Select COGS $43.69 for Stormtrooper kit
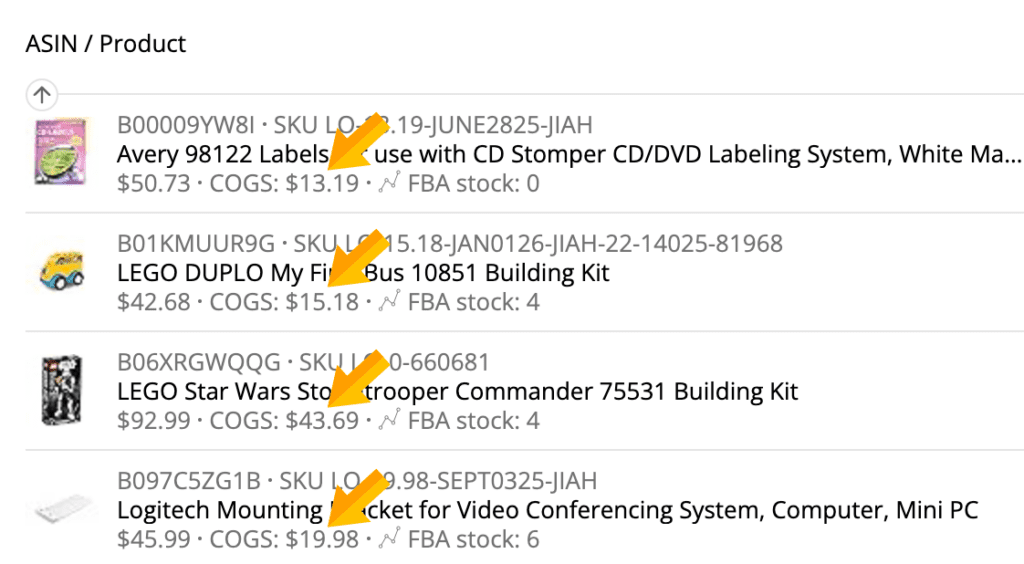 coord(322,420)
